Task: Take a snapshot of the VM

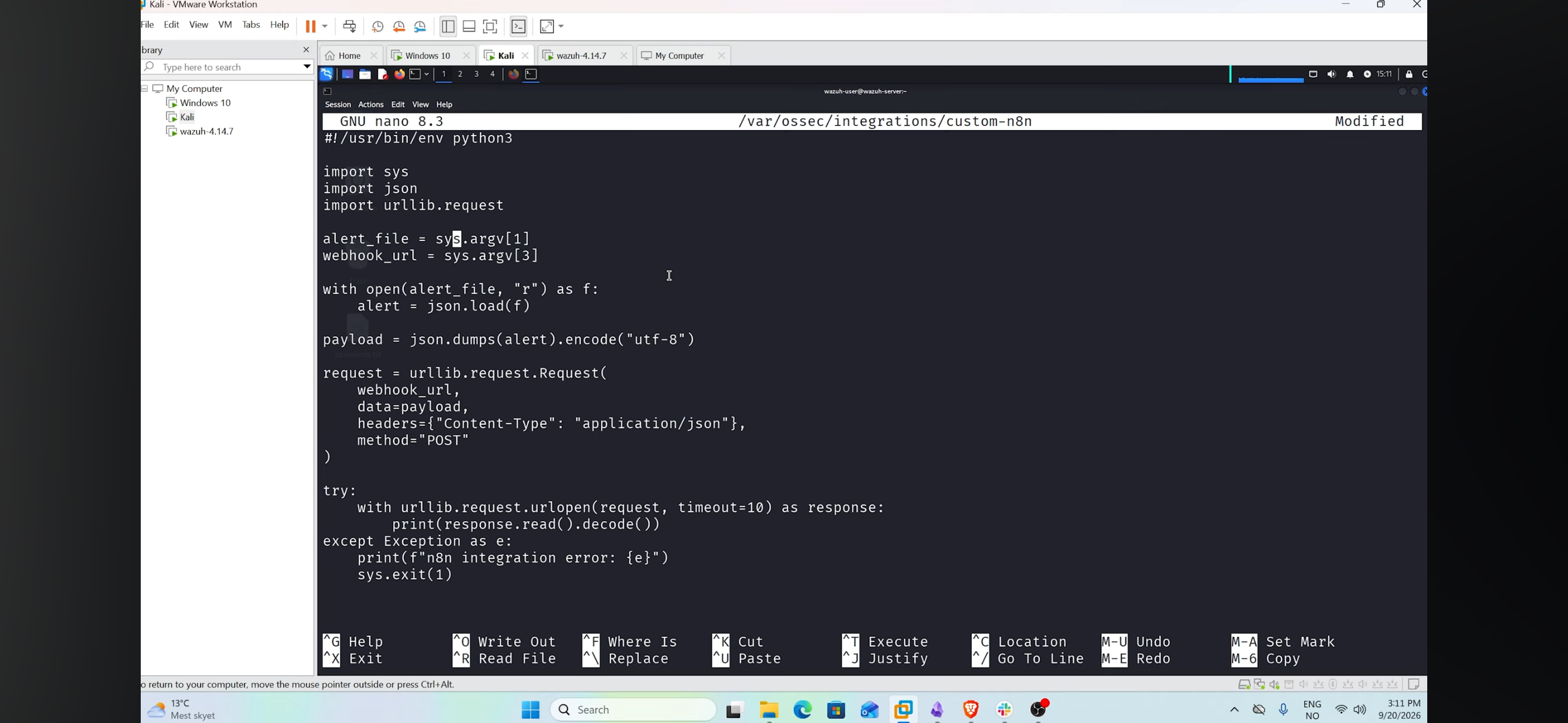Action: click(x=377, y=26)
